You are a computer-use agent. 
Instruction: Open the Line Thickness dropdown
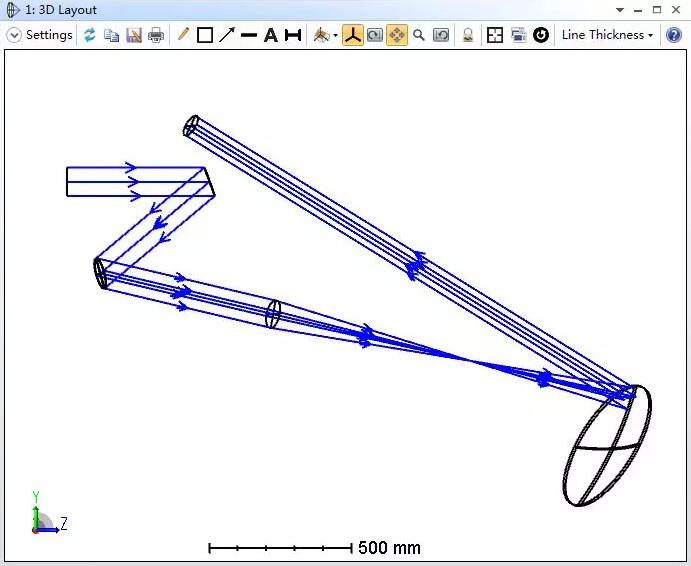tap(607, 35)
